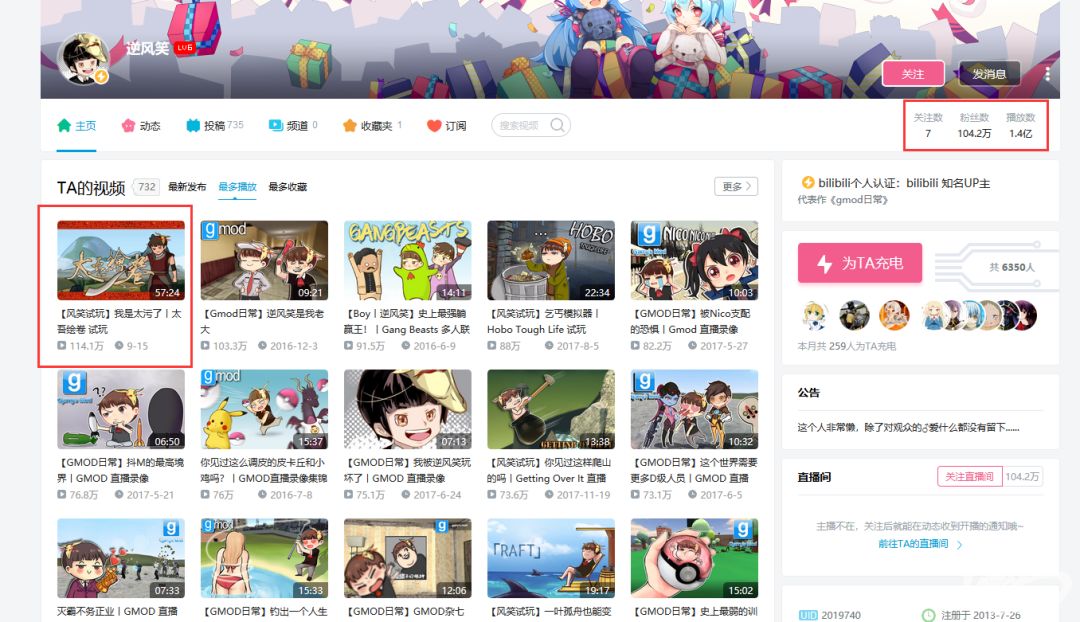Click the play count icon beside 73.1万
The image size is (1080, 622).
pos(635,495)
